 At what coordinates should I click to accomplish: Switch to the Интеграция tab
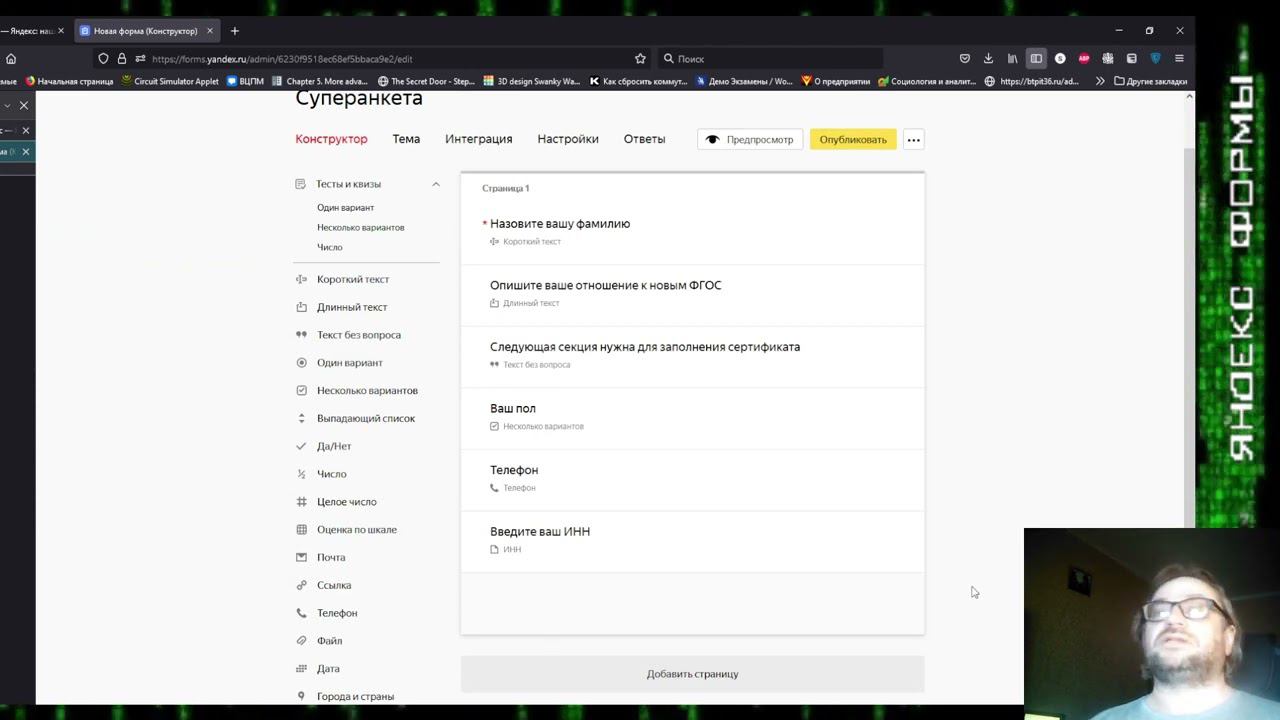pos(478,139)
